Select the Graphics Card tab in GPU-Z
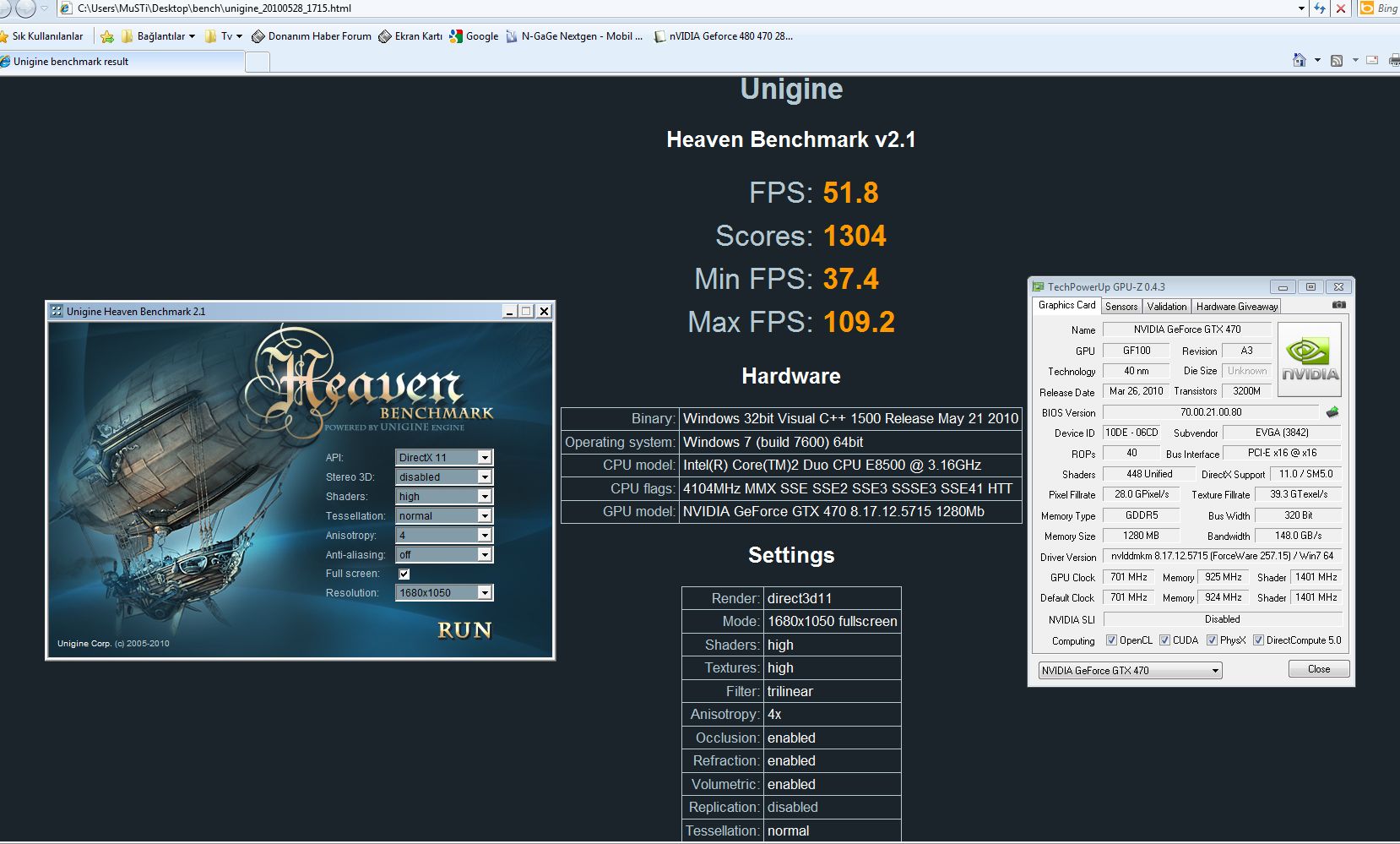The width and height of the screenshot is (1400, 844). click(1066, 305)
